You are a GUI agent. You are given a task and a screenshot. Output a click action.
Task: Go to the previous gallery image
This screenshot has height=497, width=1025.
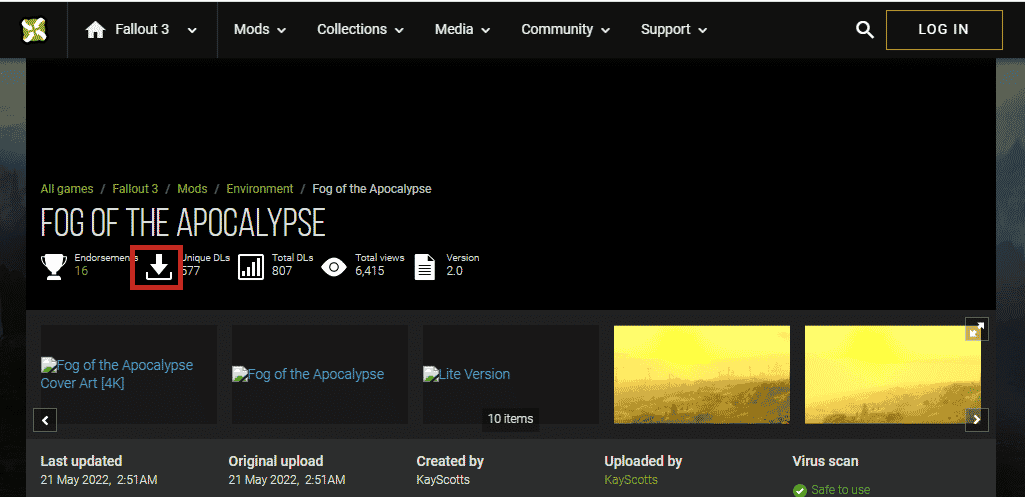pos(45,420)
